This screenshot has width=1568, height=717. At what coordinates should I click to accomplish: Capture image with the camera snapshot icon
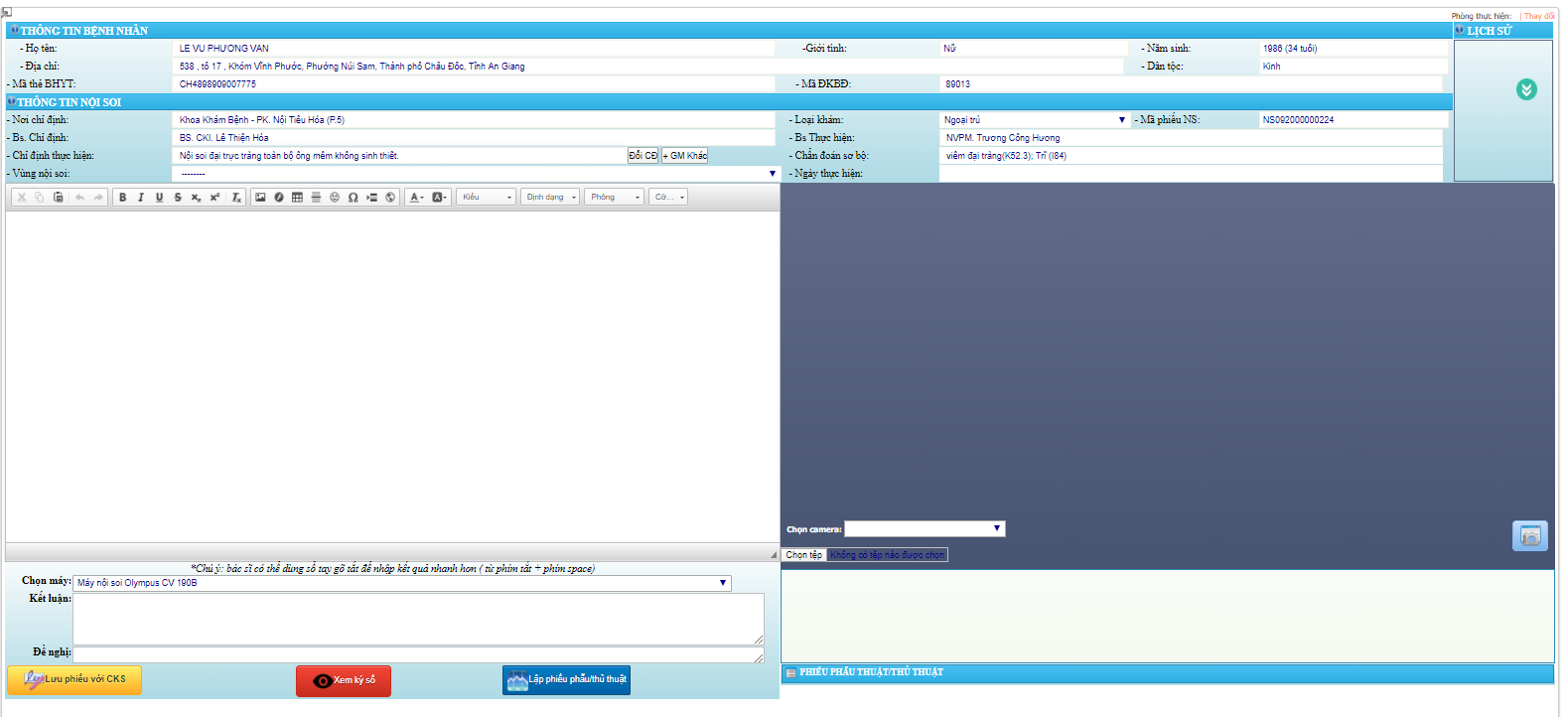click(1529, 536)
